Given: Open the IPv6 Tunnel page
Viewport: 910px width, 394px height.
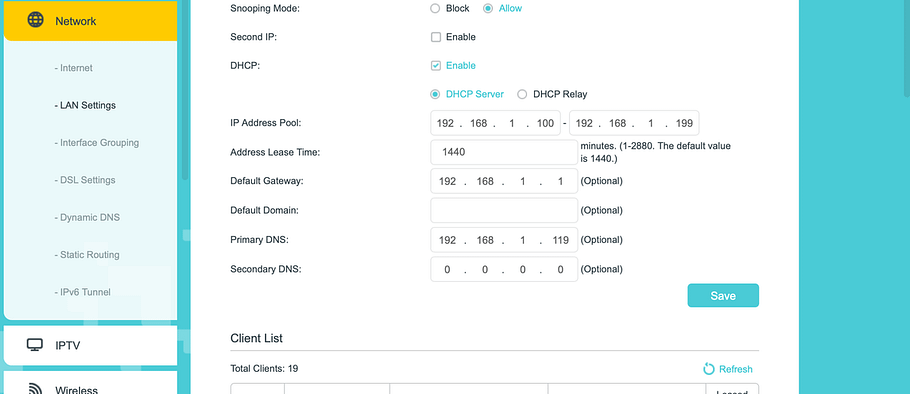Looking at the screenshot, I should tap(82, 292).
